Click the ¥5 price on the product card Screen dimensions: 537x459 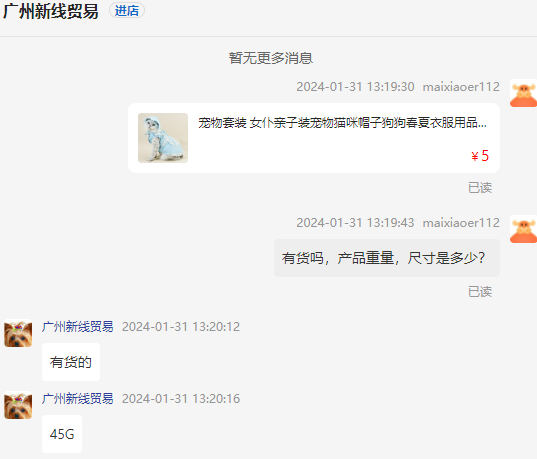(480, 156)
